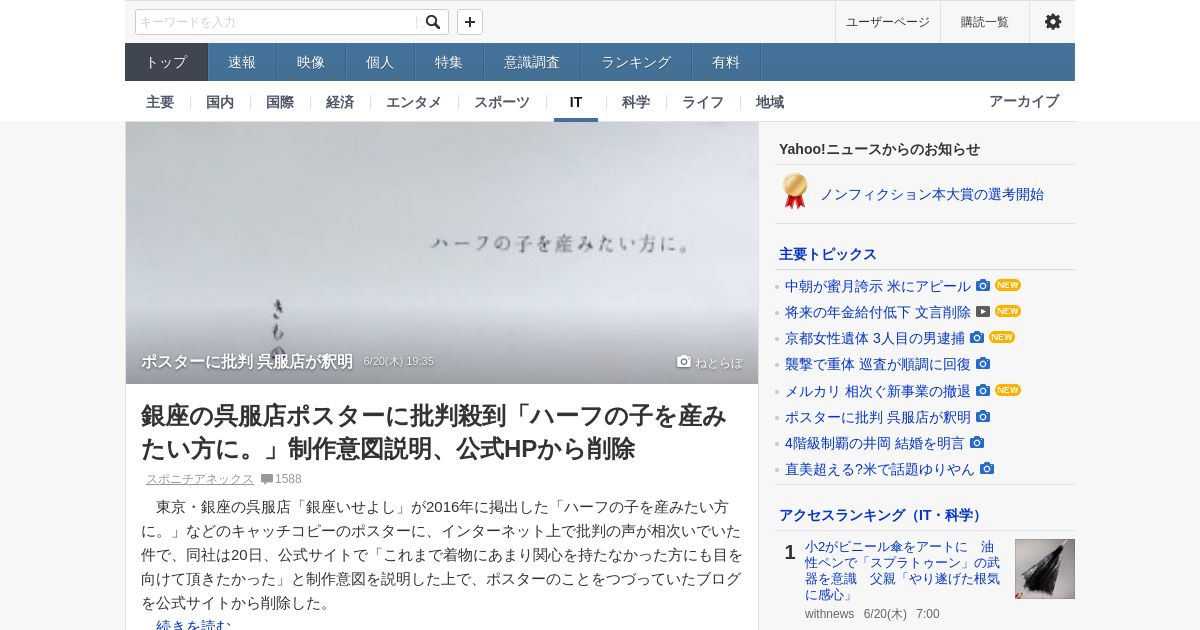This screenshot has height=630, width=1200.
Task: Click the image caption ポスターに批判 呉服店が釈明
Action: (x=247, y=362)
